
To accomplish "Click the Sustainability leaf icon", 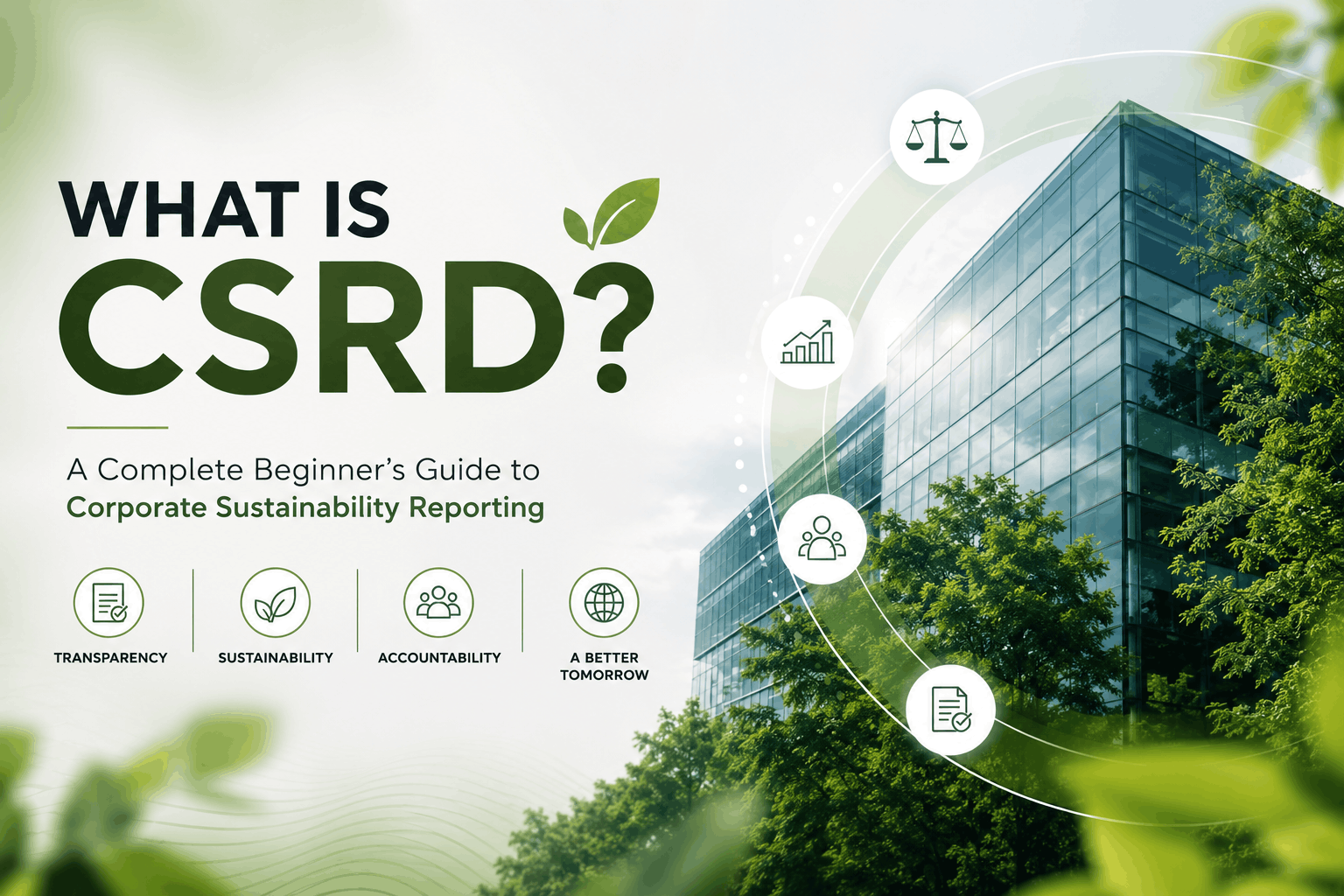I will (275, 603).
